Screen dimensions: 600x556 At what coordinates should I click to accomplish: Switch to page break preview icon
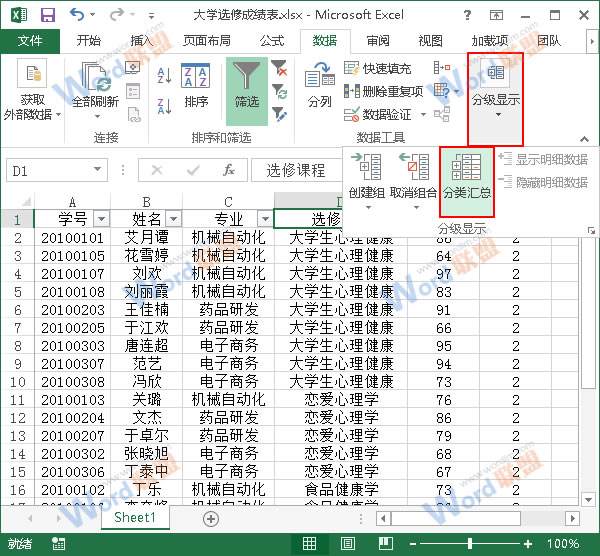[386, 543]
